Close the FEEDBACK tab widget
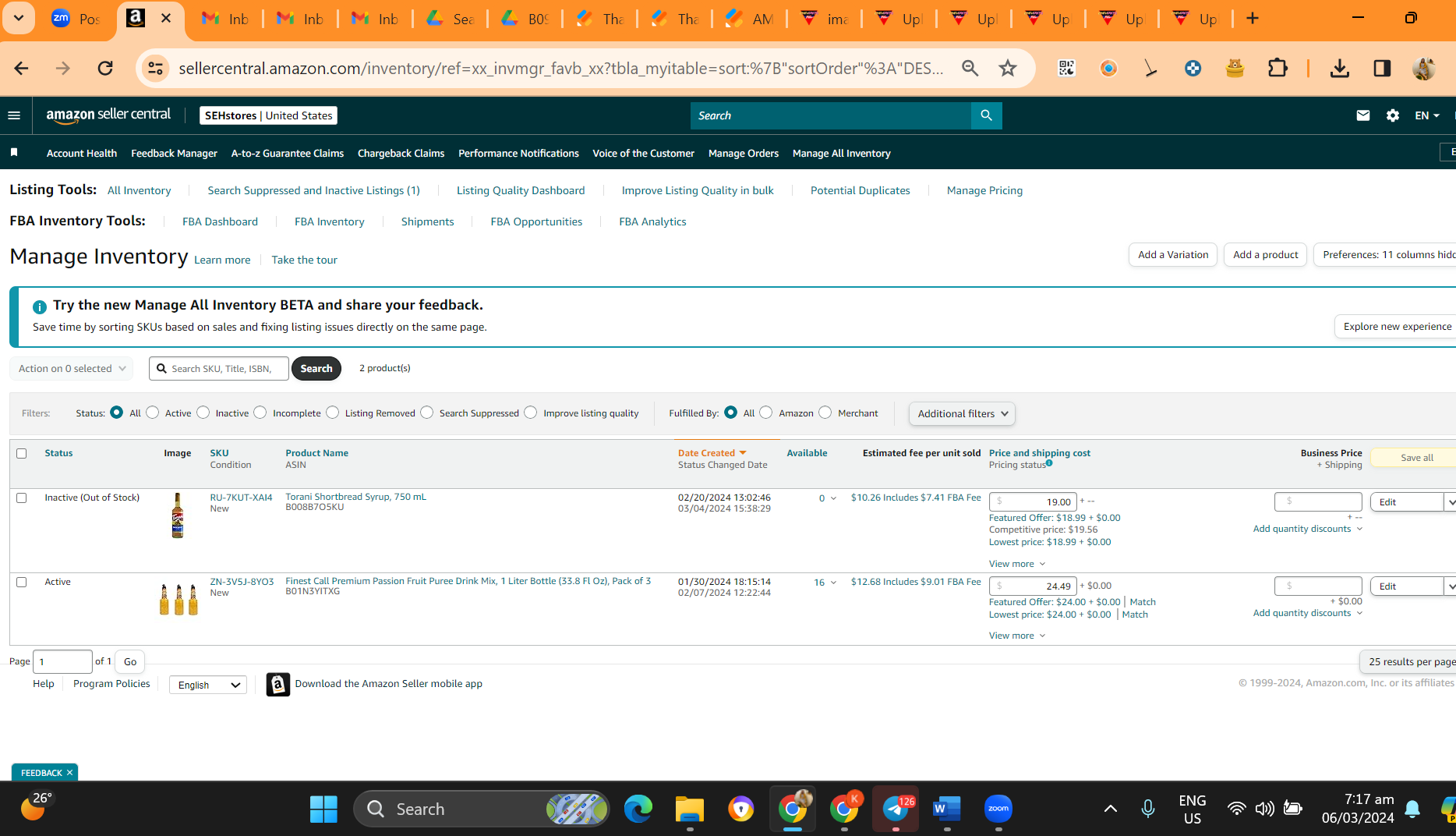Screen dimensions: 1456x836 point(69,773)
